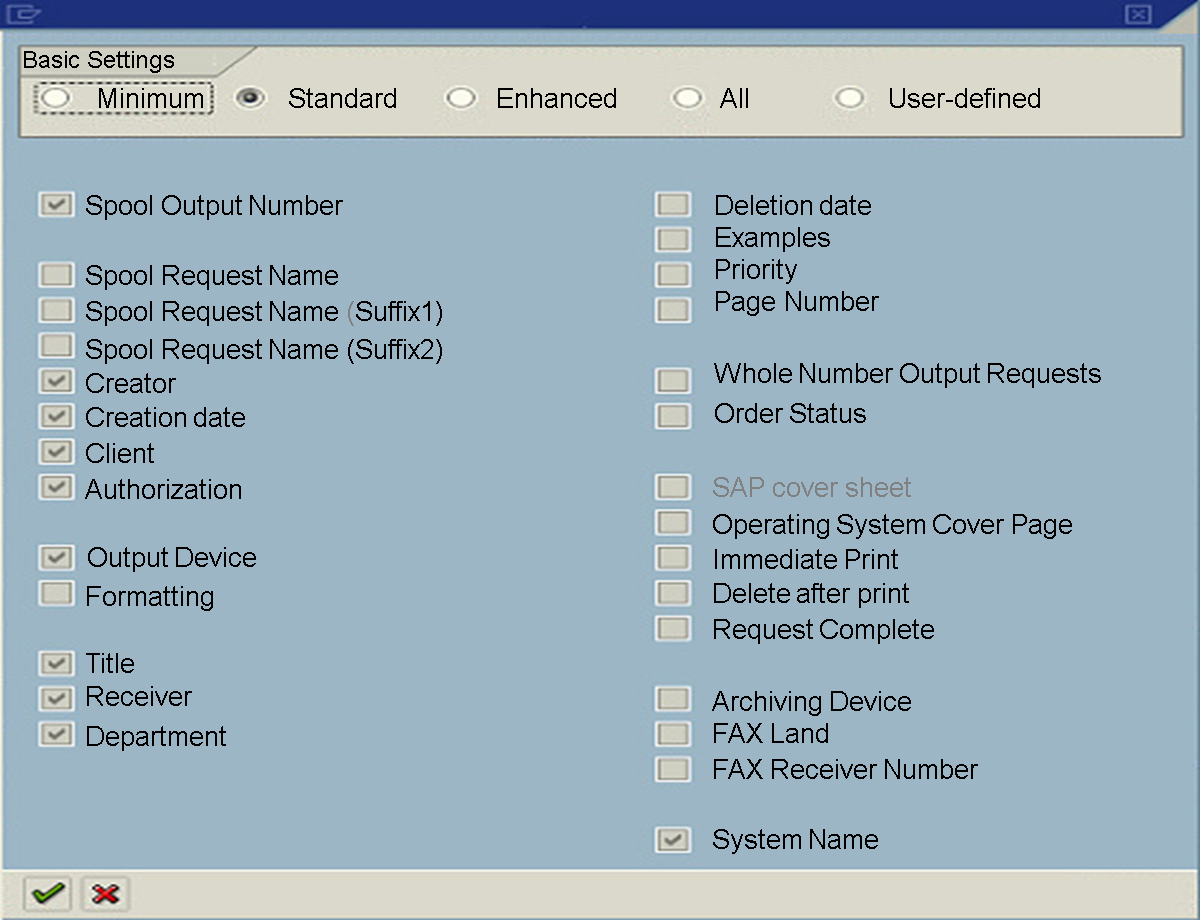Select the All radio option
Viewport: 1200px width, 920px height.
(687, 98)
